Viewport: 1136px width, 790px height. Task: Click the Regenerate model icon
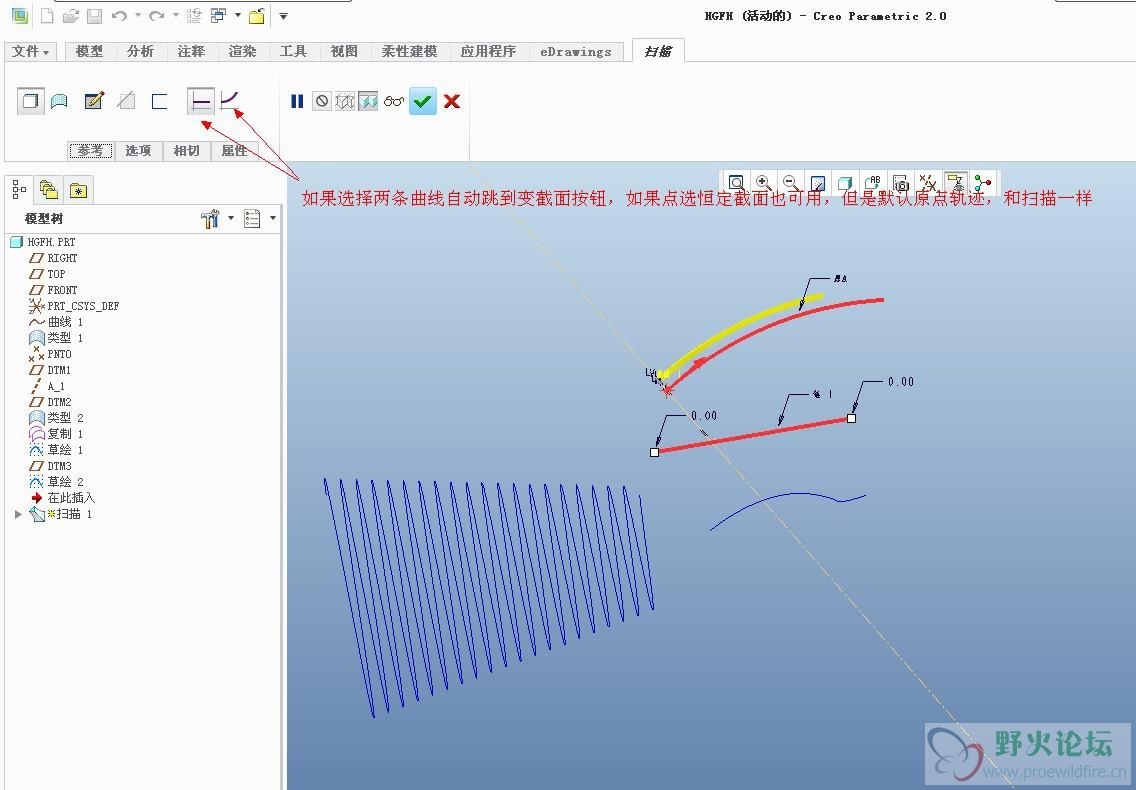click(x=193, y=16)
